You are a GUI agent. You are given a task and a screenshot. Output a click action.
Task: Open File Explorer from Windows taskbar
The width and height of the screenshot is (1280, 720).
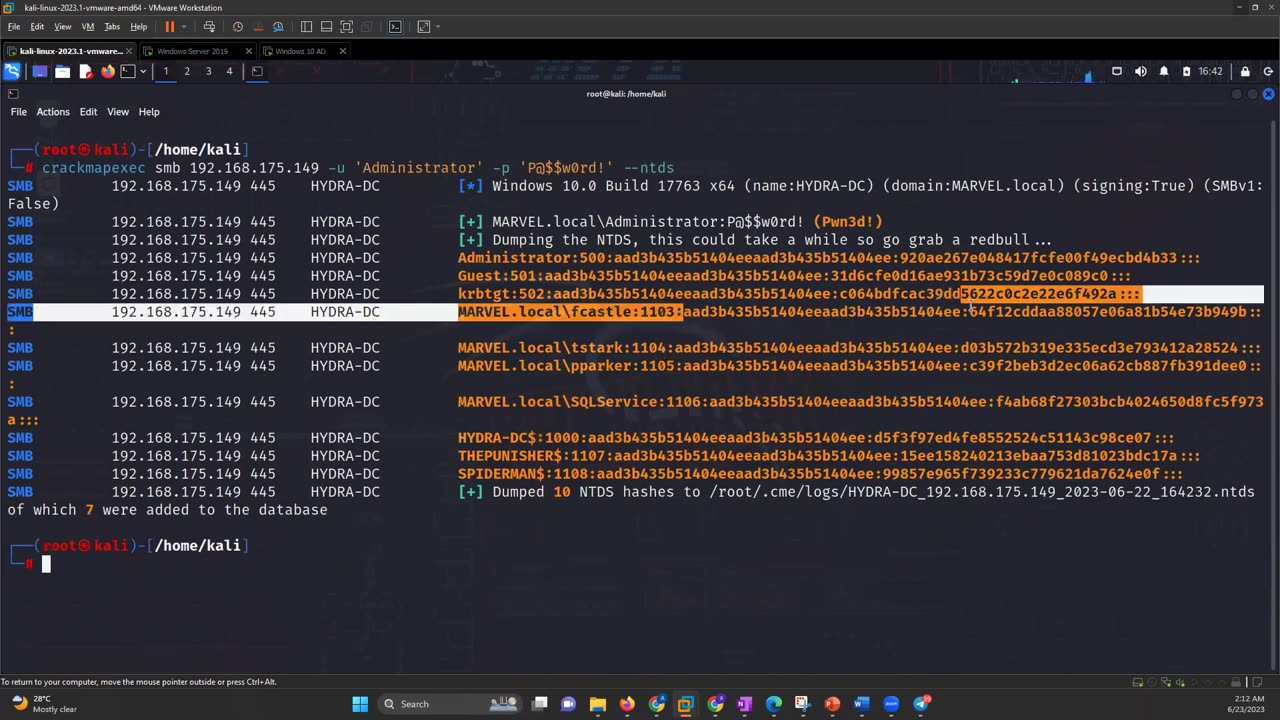(x=598, y=704)
